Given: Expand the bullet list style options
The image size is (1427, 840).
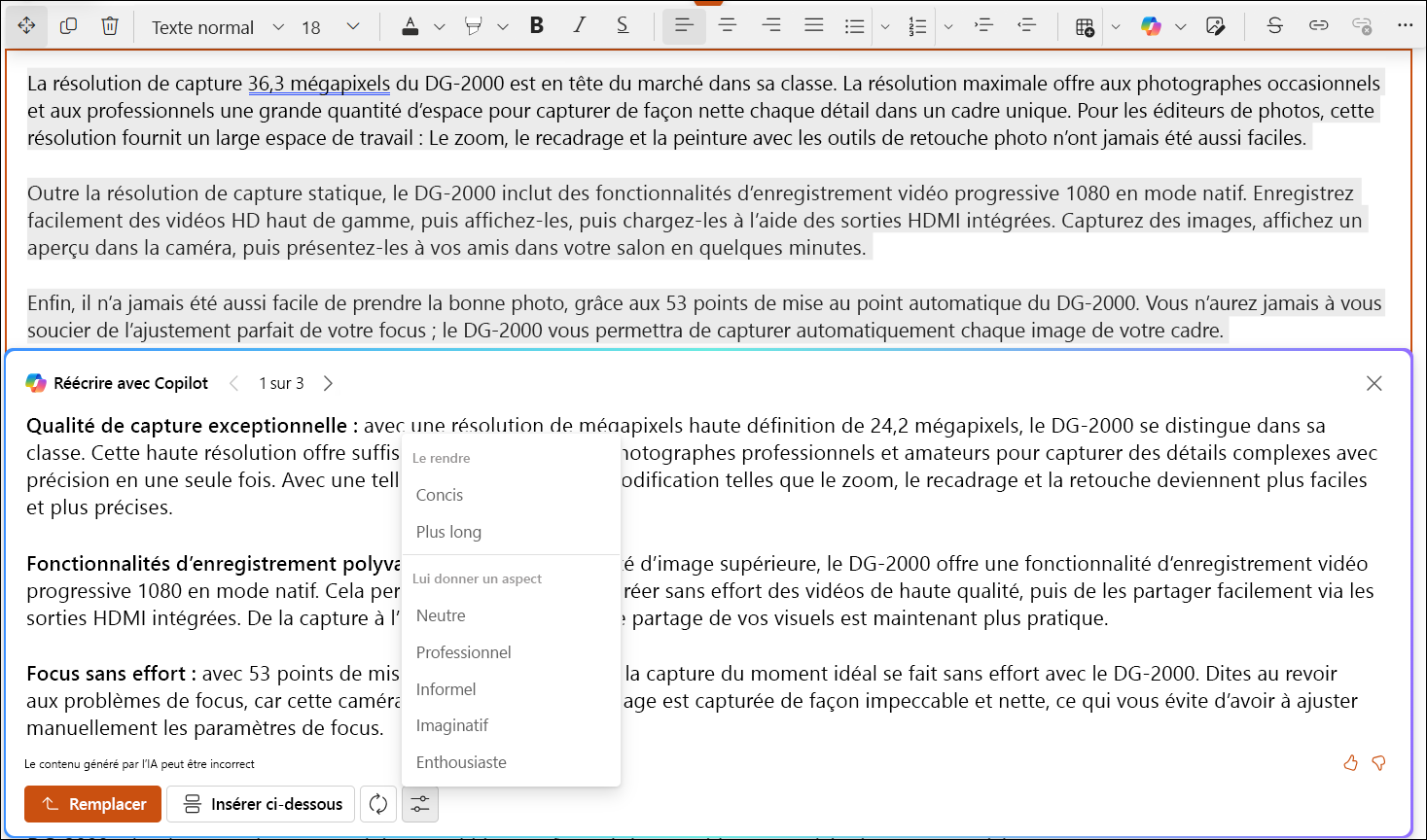Looking at the screenshot, I should tap(885, 27).
